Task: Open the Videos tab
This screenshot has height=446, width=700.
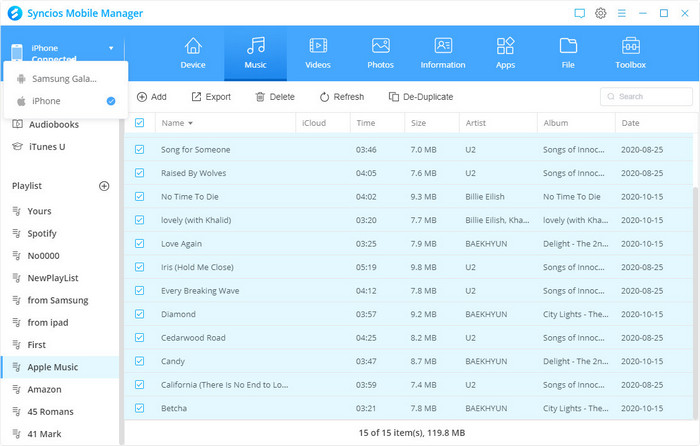Action: tap(318, 53)
